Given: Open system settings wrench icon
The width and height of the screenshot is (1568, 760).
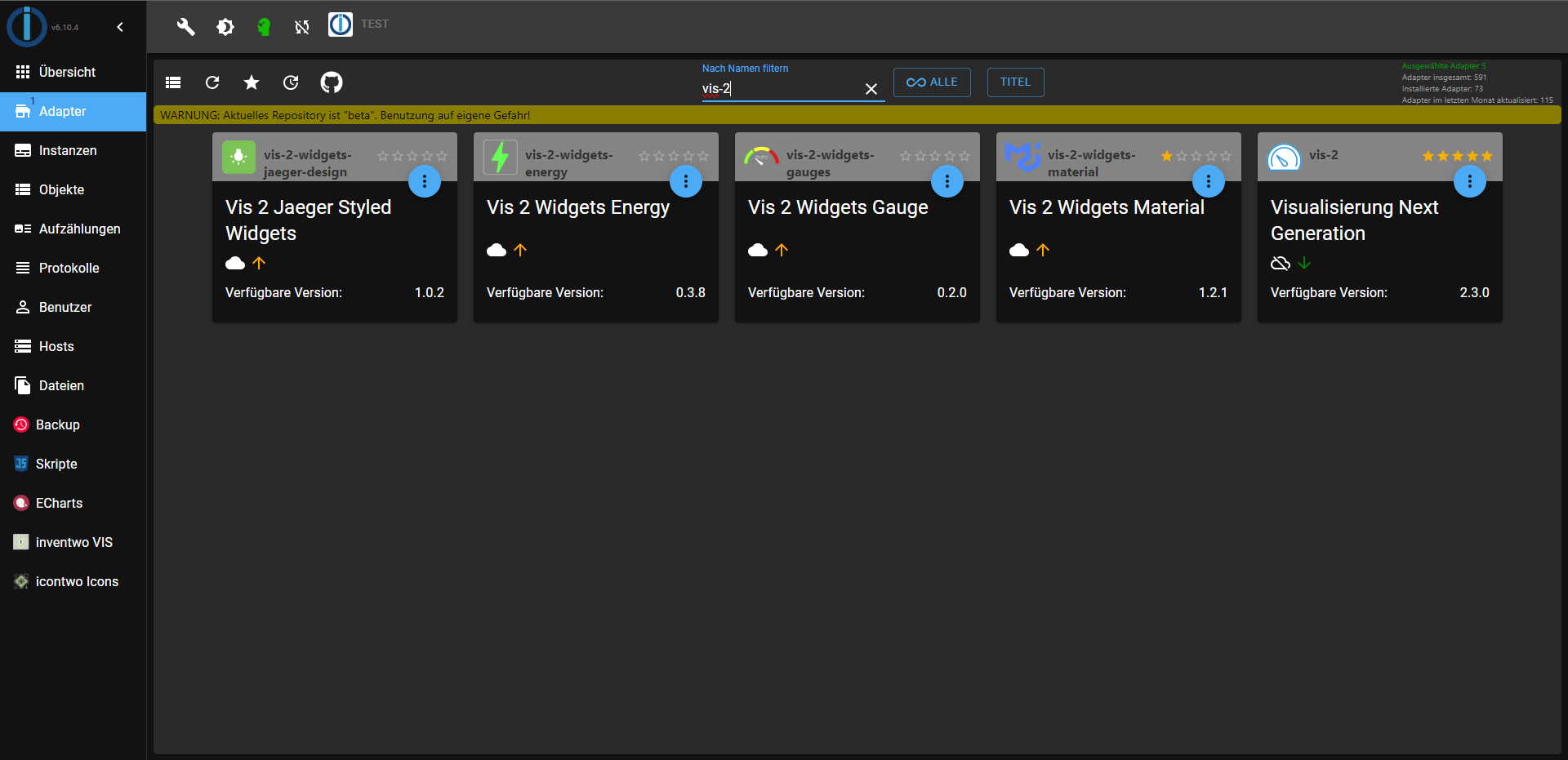Looking at the screenshot, I should (x=186, y=27).
